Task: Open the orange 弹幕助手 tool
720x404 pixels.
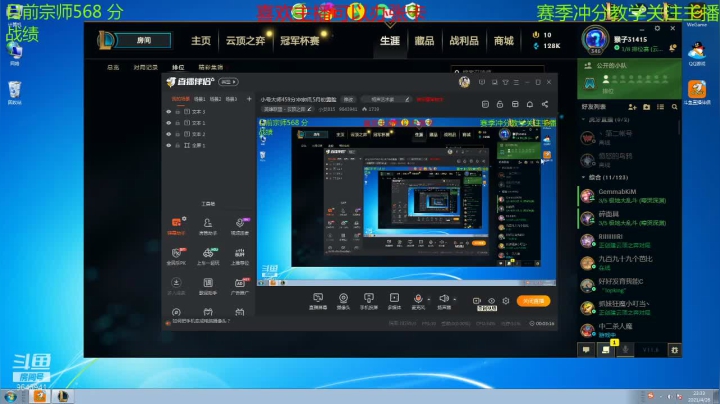Action: point(176,226)
